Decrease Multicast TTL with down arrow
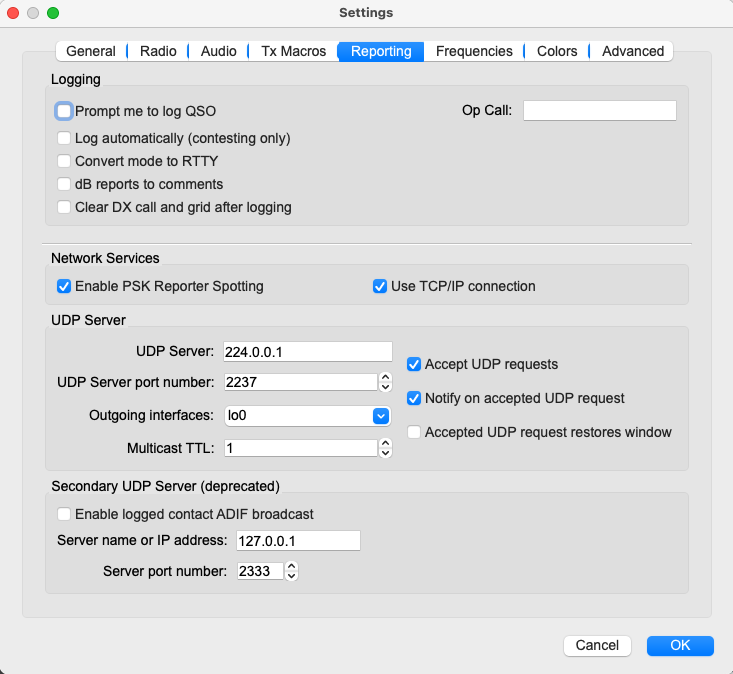Image resolution: width=733 pixels, height=674 pixels. point(385,453)
